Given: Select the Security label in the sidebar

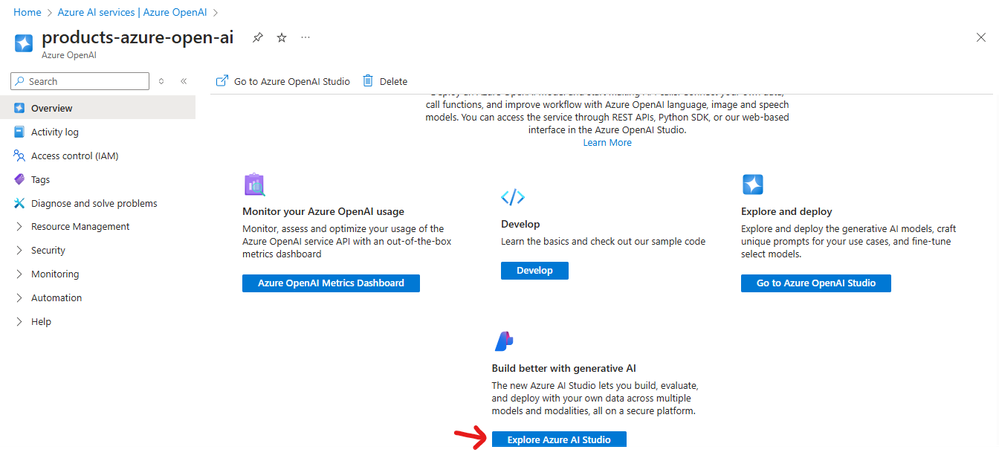Looking at the screenshot, I should pyautogui.click(x=48, y=250).
